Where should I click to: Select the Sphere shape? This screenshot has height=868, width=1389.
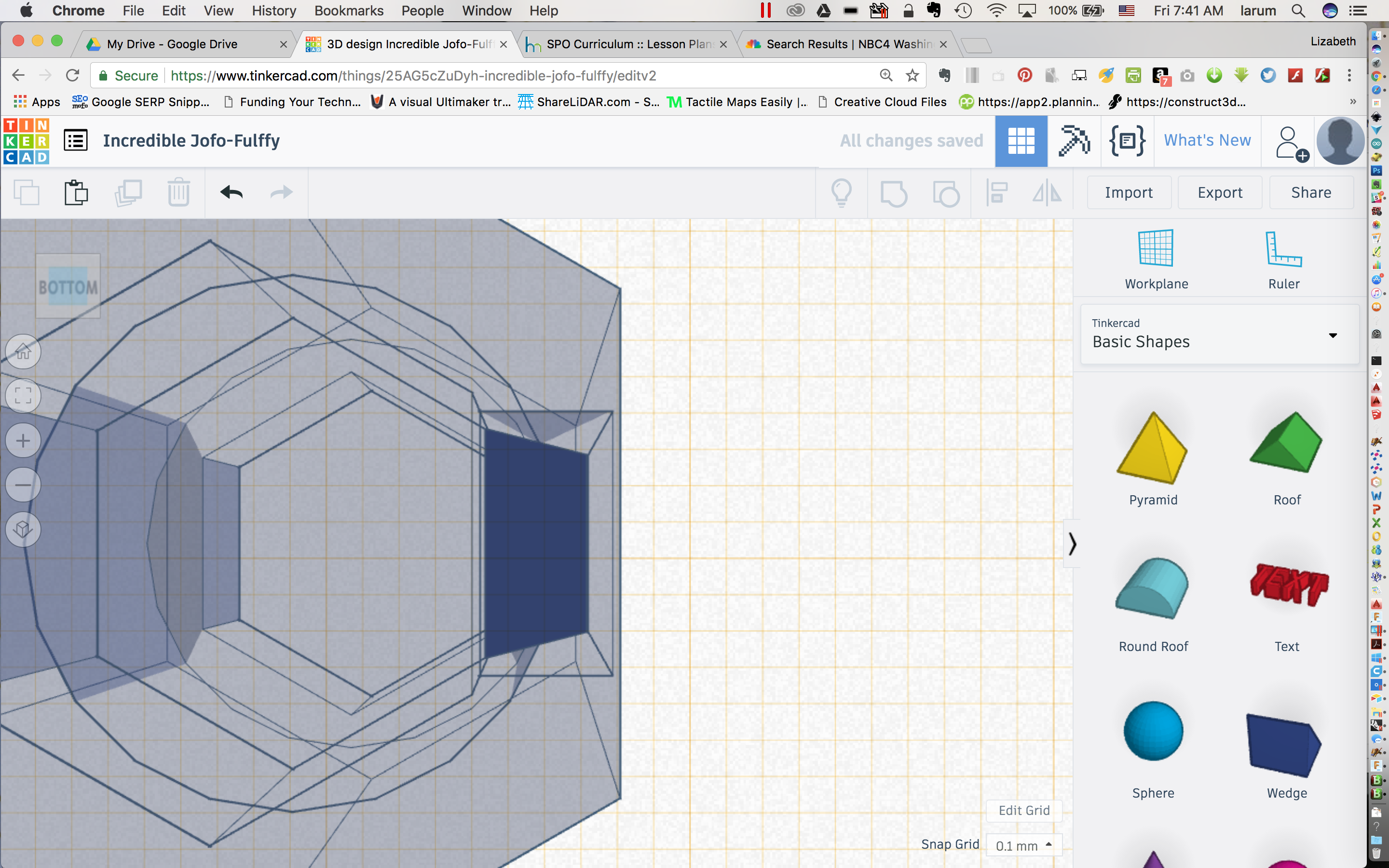point(1153,751)
